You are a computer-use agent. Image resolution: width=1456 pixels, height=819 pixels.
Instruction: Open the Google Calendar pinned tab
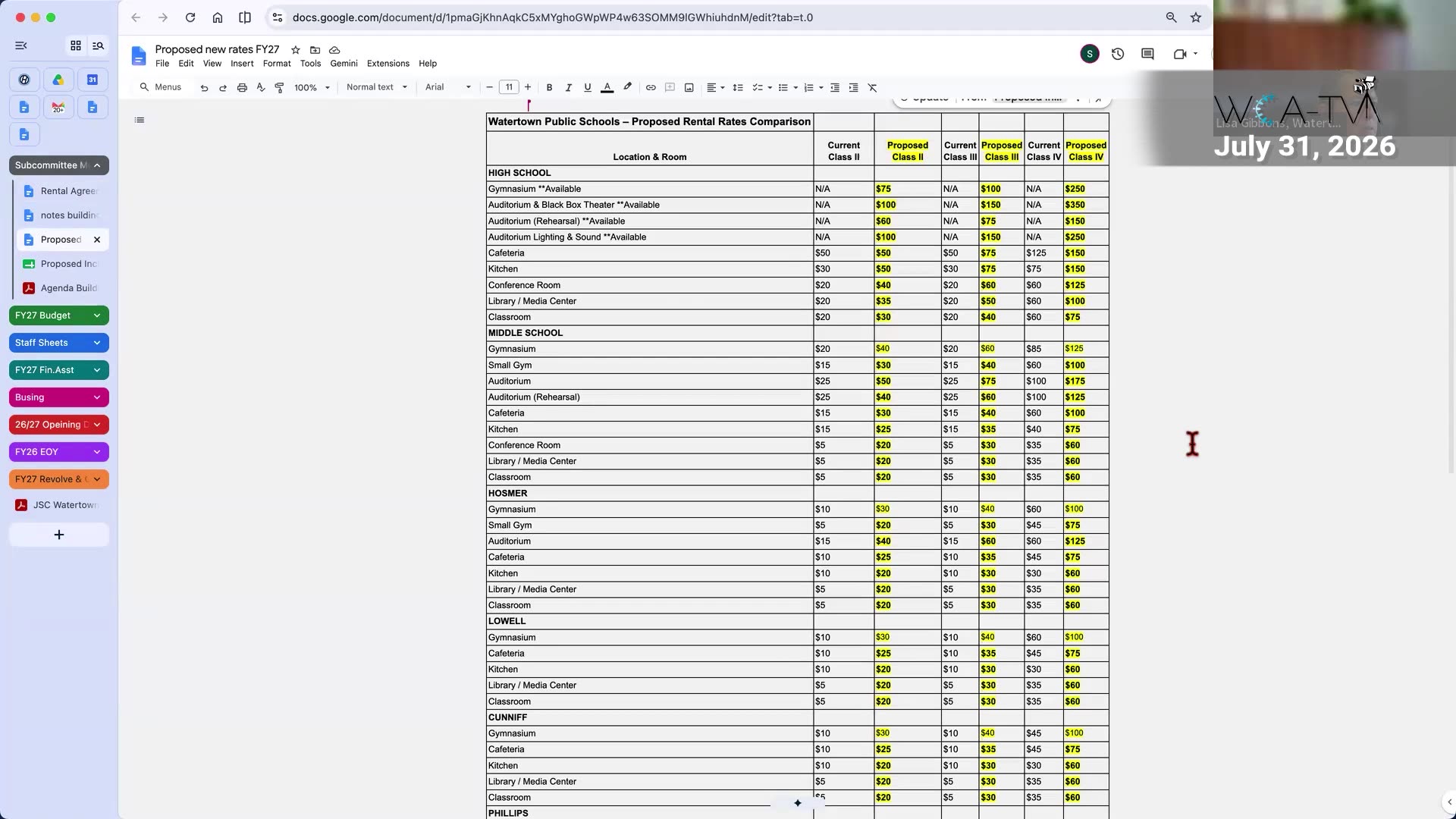click(93, 80)
